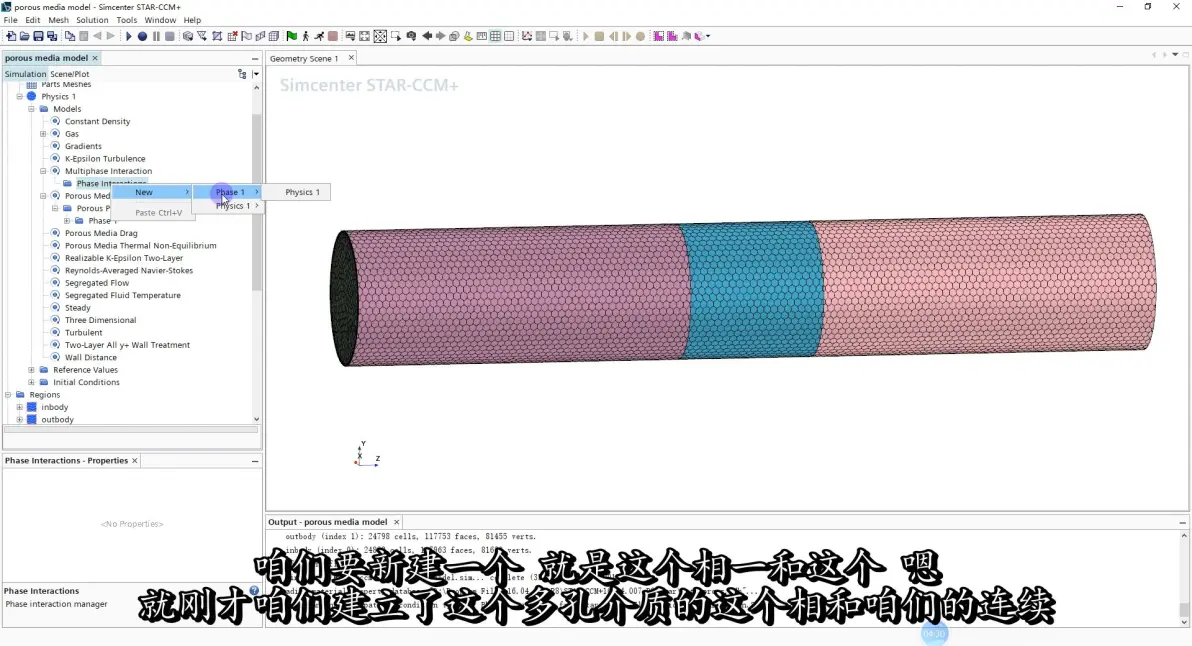Click the Save simulation disk icon
Screen dimensions: 1192x646
click(x=38, y=36)
